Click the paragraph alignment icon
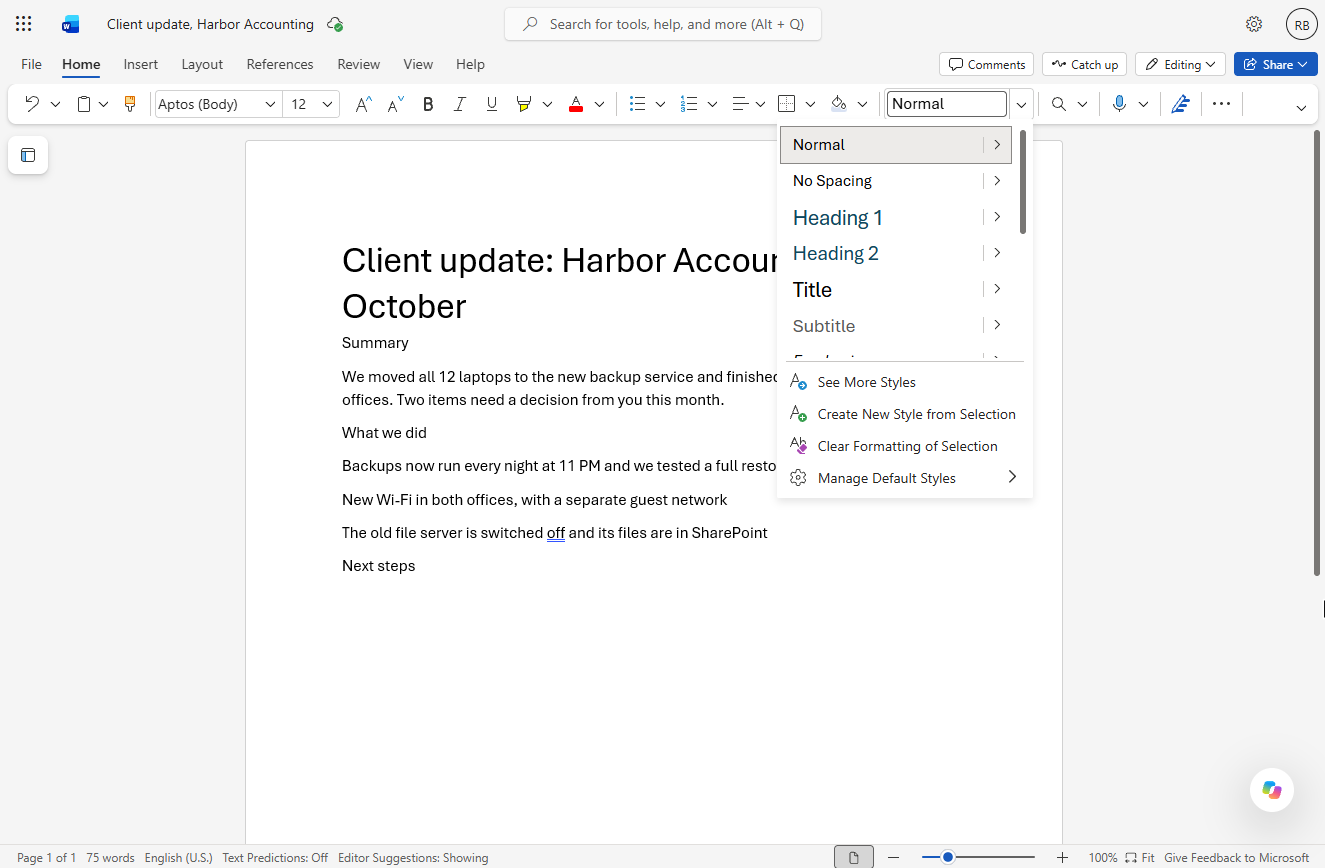This screenshot has height=868, width=1325. pyautogui.click(x=741, y=104)
